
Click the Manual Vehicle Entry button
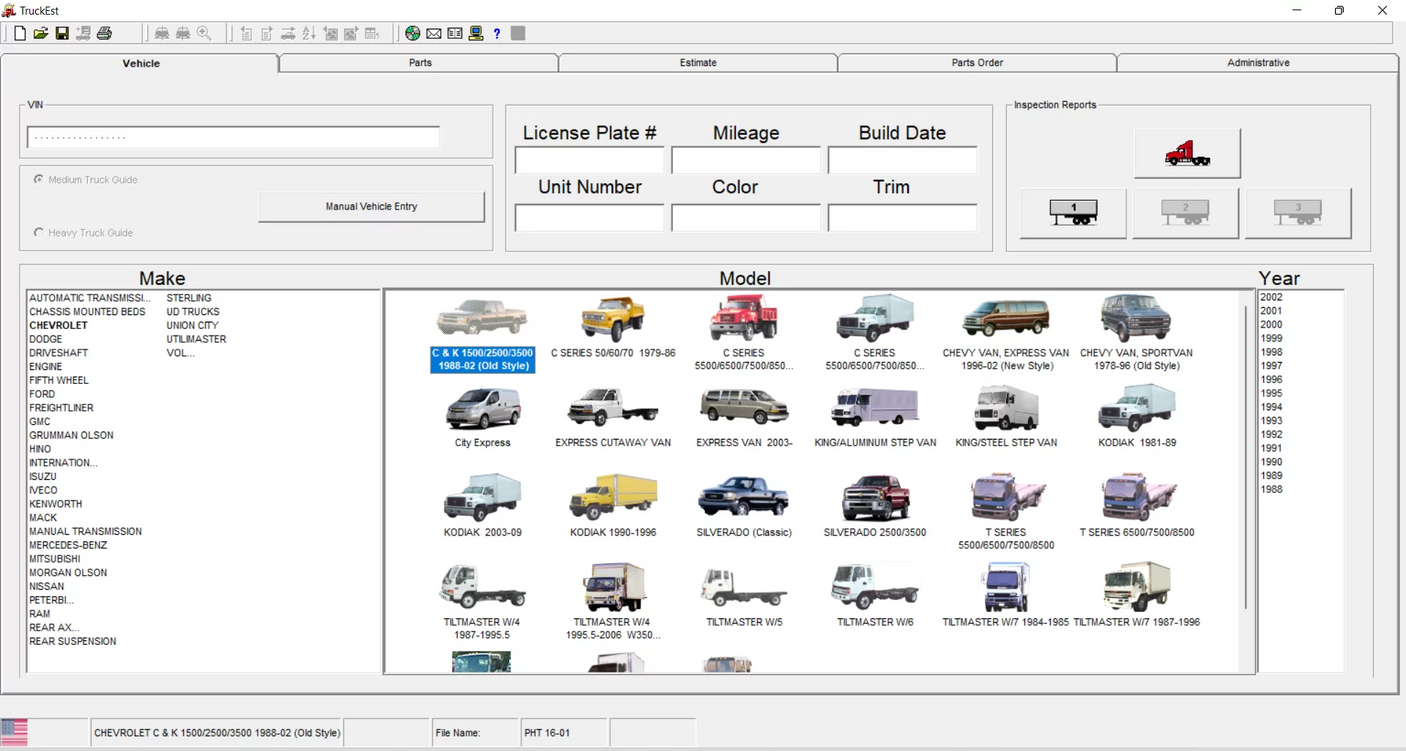pos(371,206)
